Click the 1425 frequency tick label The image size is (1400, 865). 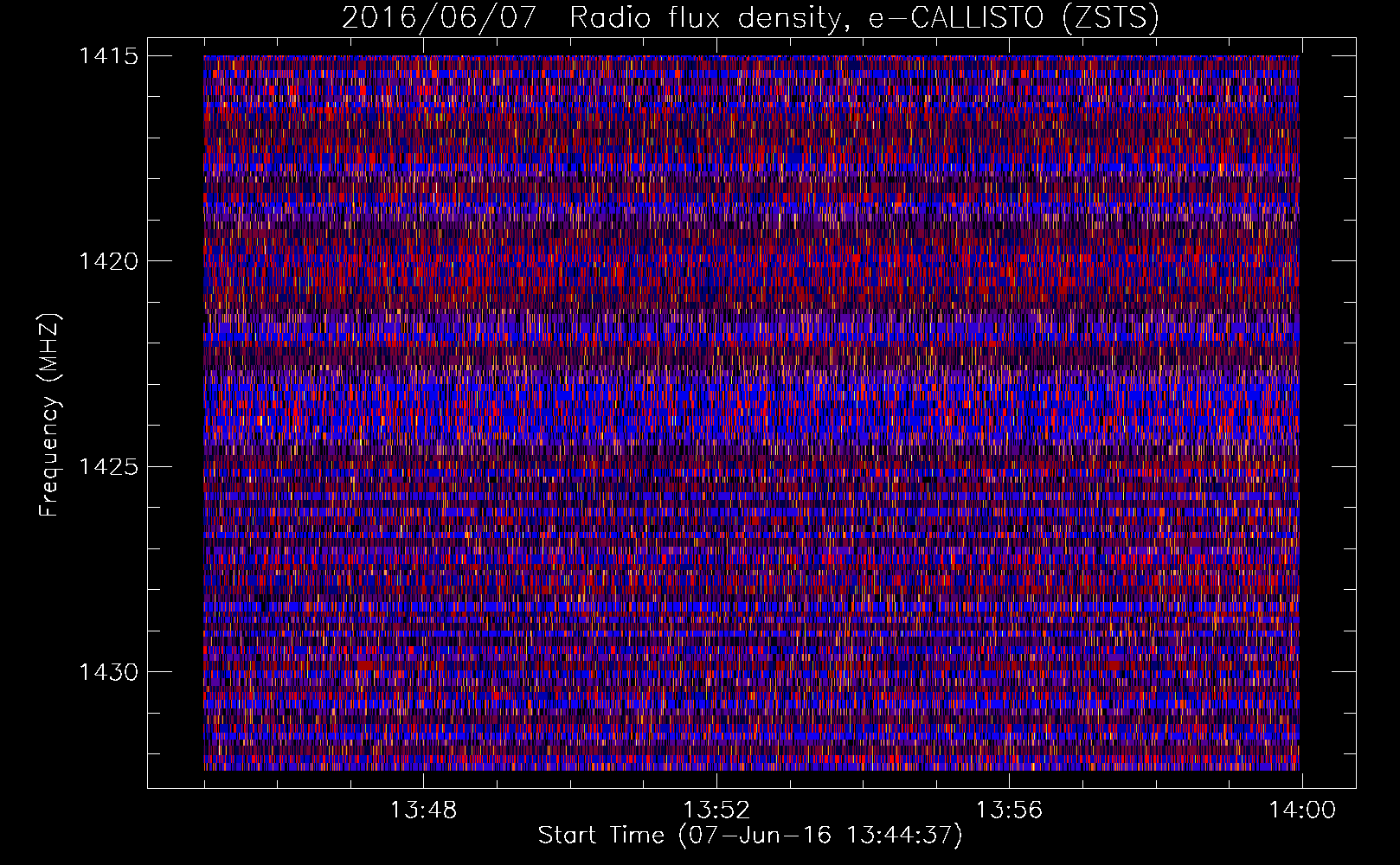point(109,467)
